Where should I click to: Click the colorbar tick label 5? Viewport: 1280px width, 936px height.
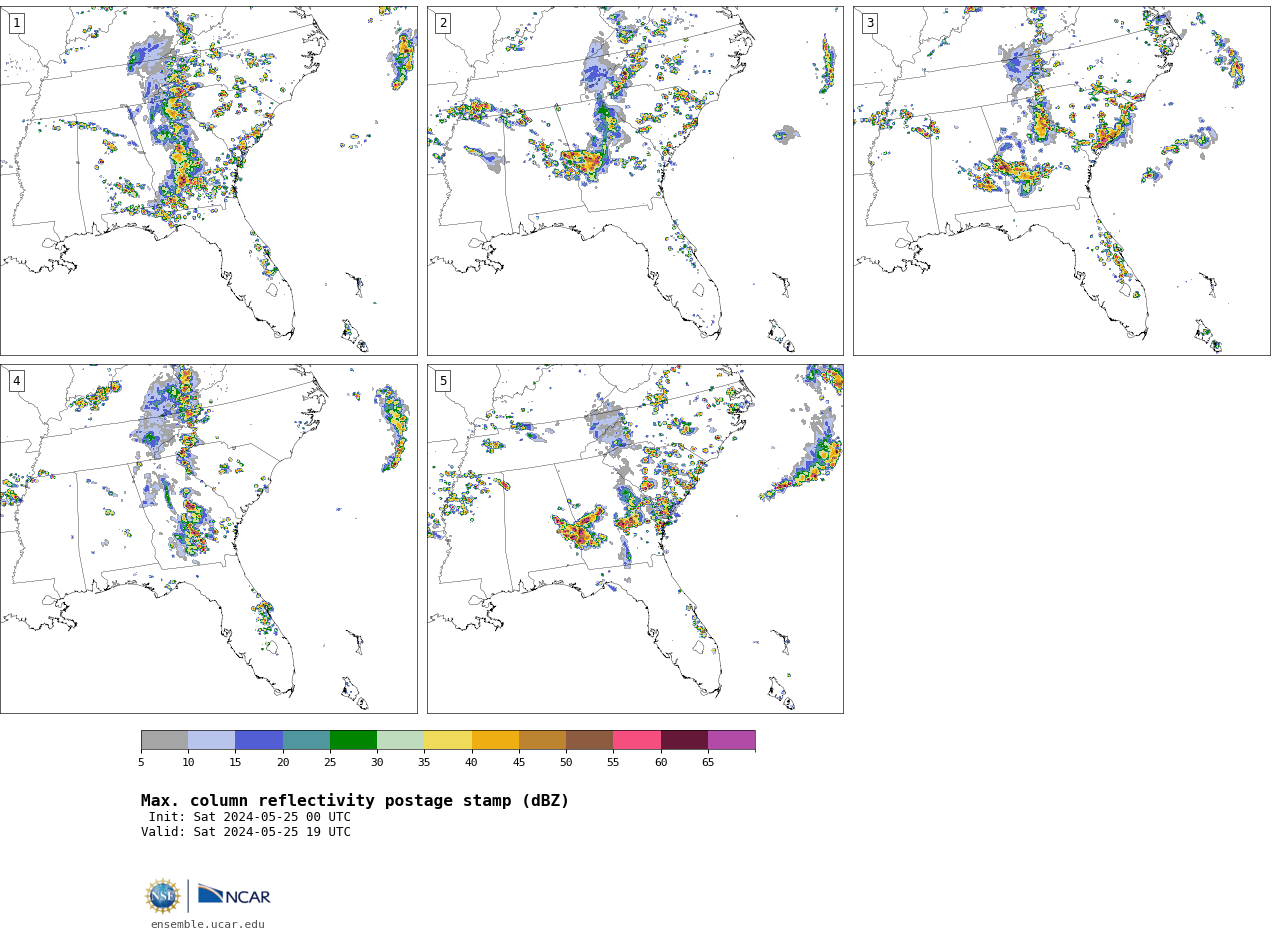coord(141,763)
